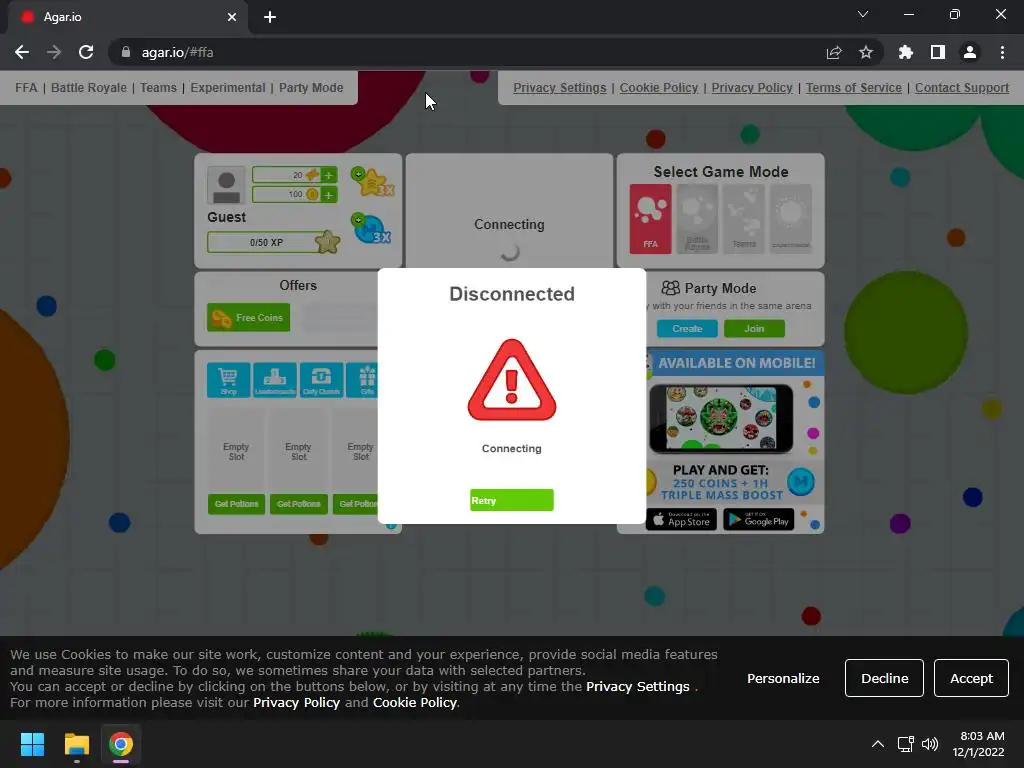Screen dimensions: 1024x768
Task: Open the Terms of Service link
Action: point(854,88)
